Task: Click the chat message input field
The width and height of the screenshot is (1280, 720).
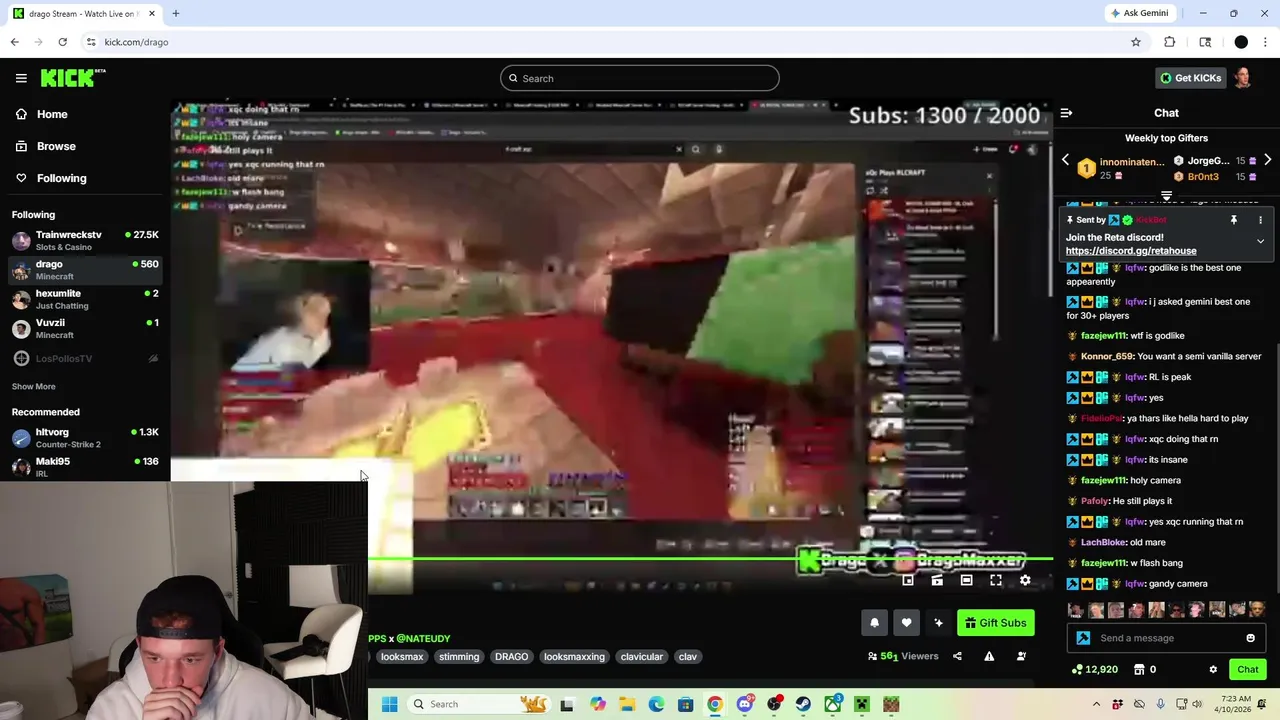Action: 1166,638
